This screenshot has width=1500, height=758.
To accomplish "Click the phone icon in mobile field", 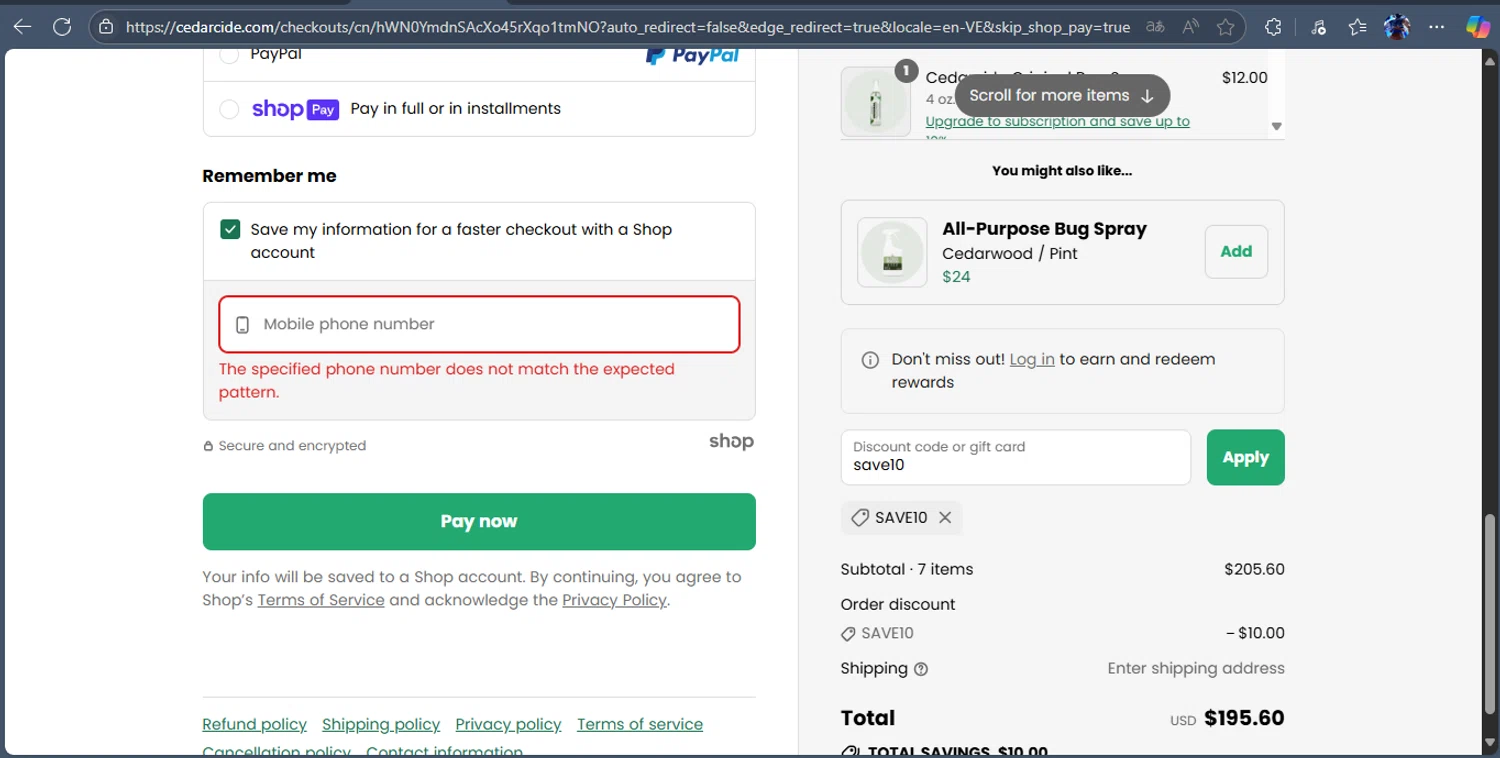I will coord(242,325).
